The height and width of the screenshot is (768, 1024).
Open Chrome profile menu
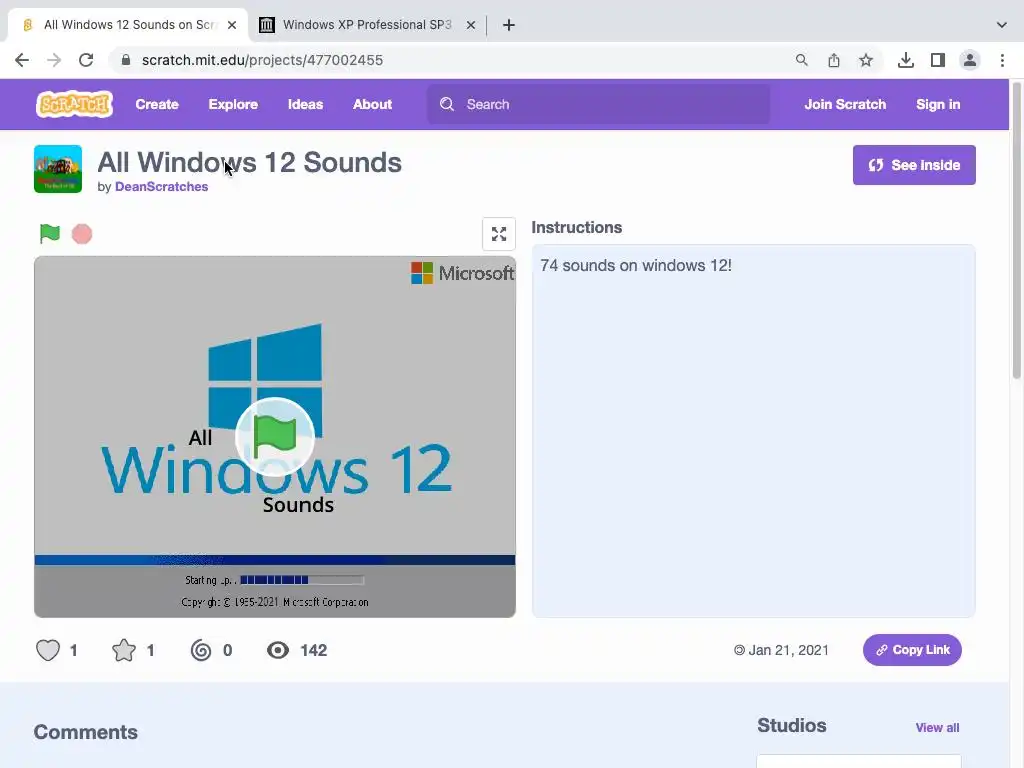970,60
